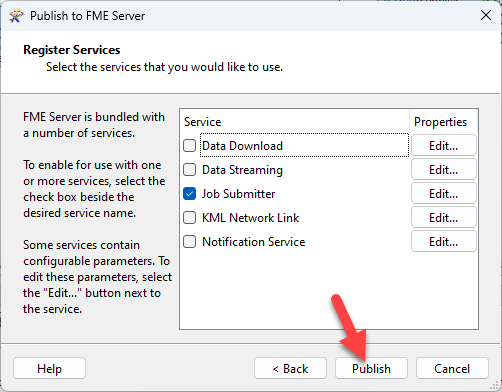Cancel the publish dialog
The height and width of the screenshot is (392, 502).
pyautogui.click(x=452, y=368)
